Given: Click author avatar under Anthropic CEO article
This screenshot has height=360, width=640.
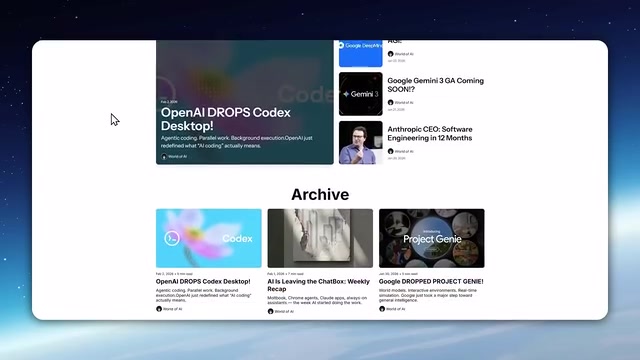Looking at the screenshot, I should 391,151.
